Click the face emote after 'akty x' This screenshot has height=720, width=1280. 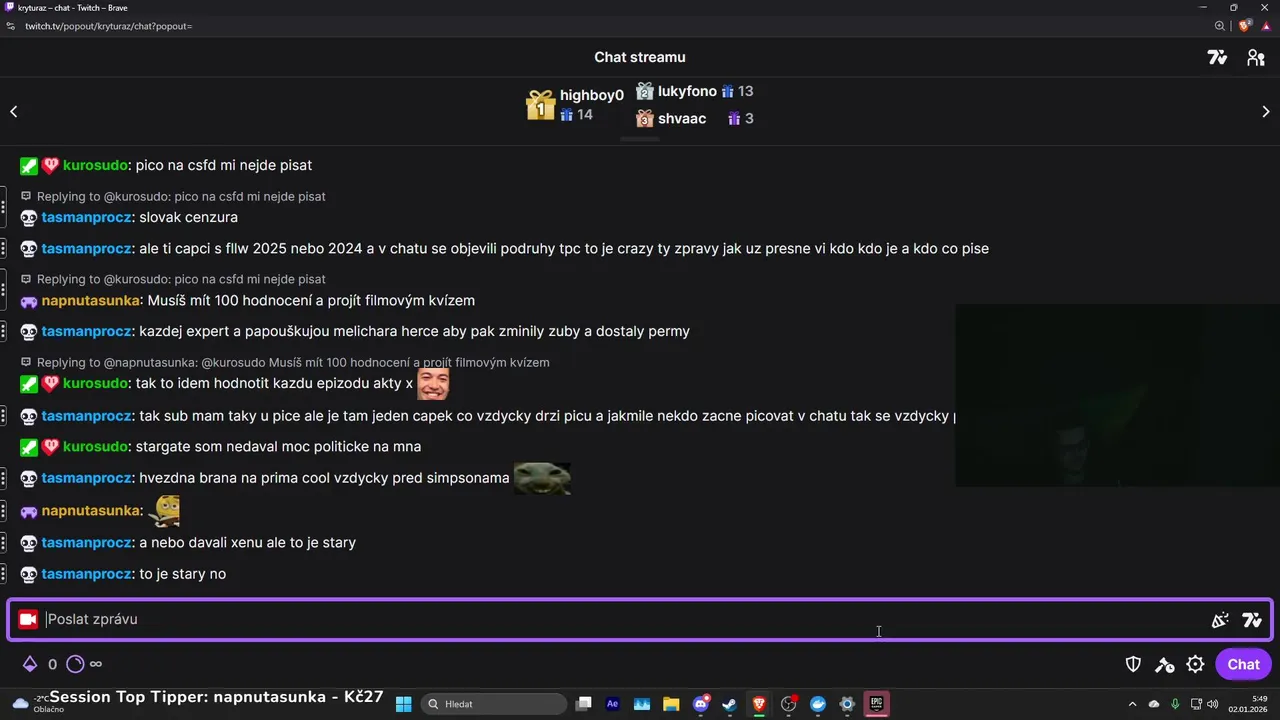(433, 383)
